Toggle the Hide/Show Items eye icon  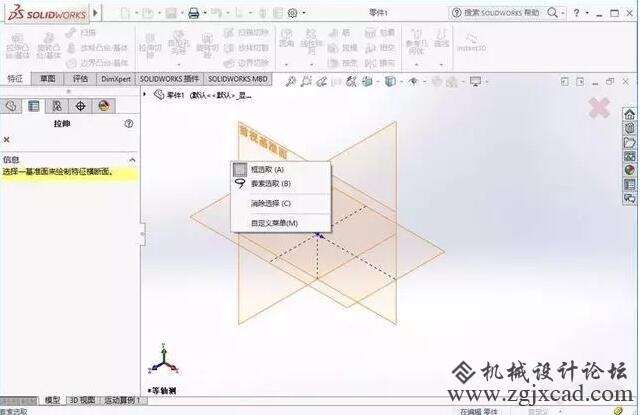click(x=413, y=81)
